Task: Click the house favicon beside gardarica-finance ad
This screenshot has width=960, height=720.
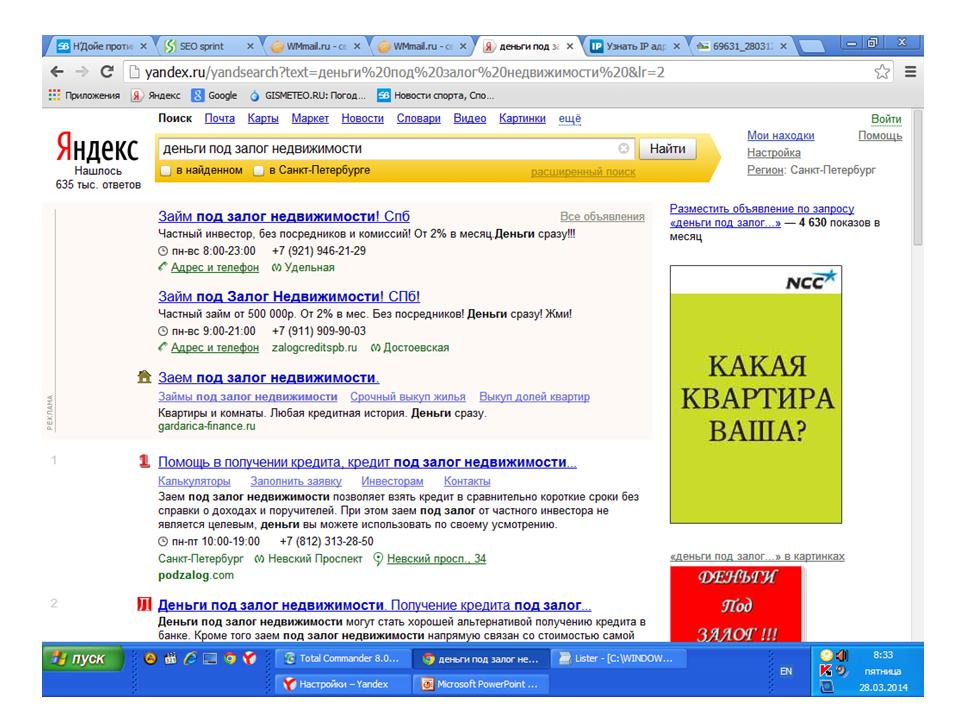Action: 144,377
